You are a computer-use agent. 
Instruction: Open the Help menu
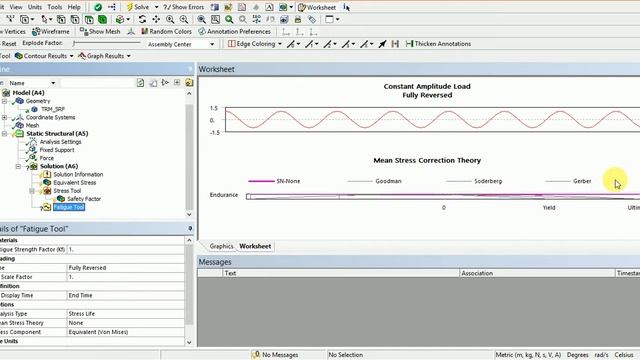(74, 7)
